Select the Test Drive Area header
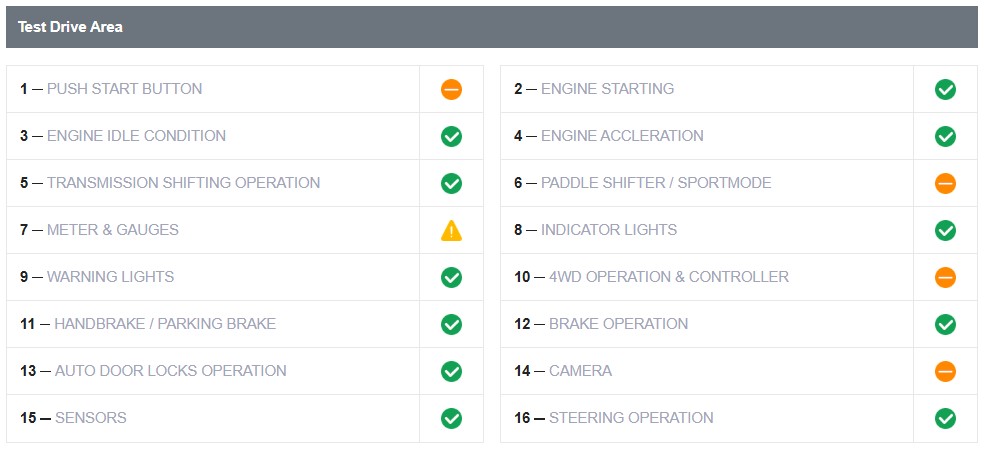 pyautogui.click(x=70, y=27)
